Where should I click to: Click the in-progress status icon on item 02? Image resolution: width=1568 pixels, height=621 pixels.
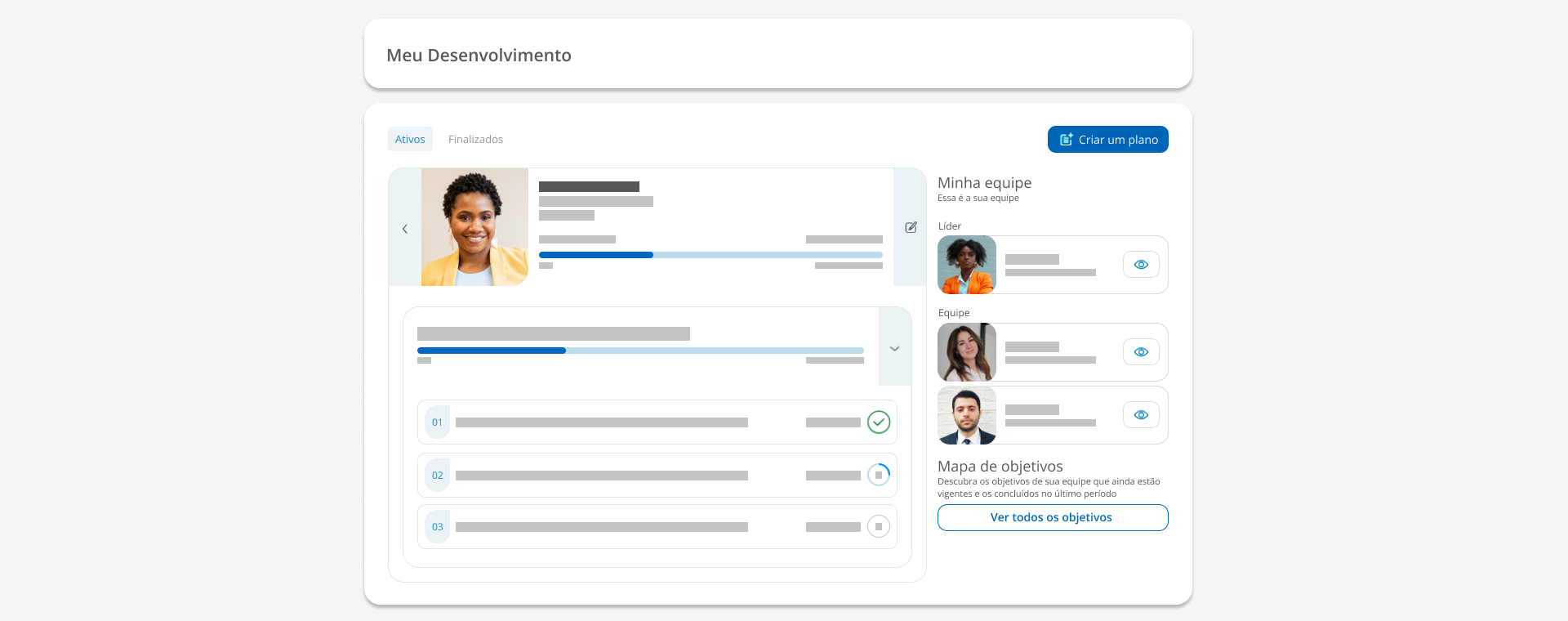pos(879,475)
